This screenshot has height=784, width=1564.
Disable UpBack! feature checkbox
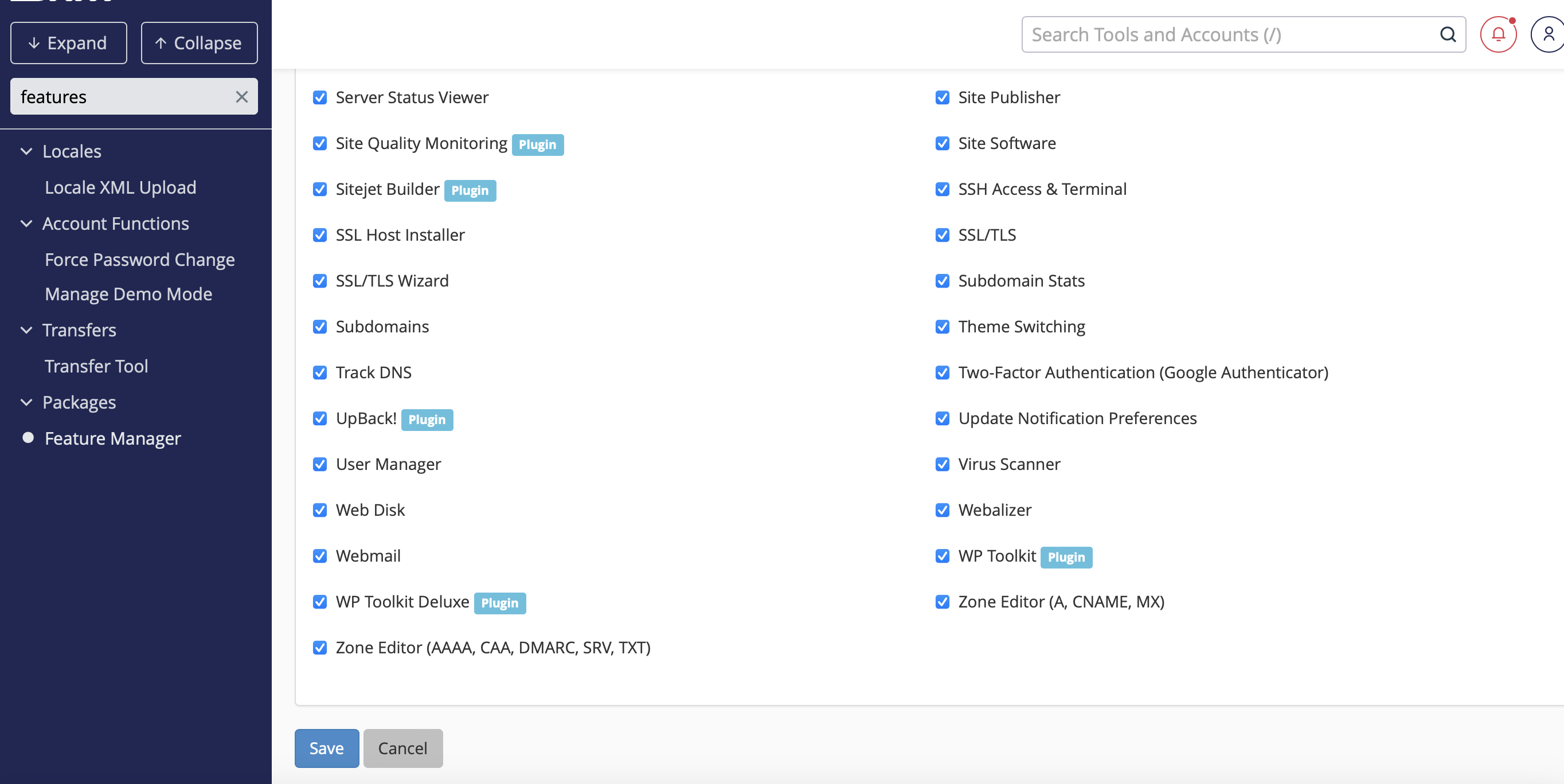point(320,419)
